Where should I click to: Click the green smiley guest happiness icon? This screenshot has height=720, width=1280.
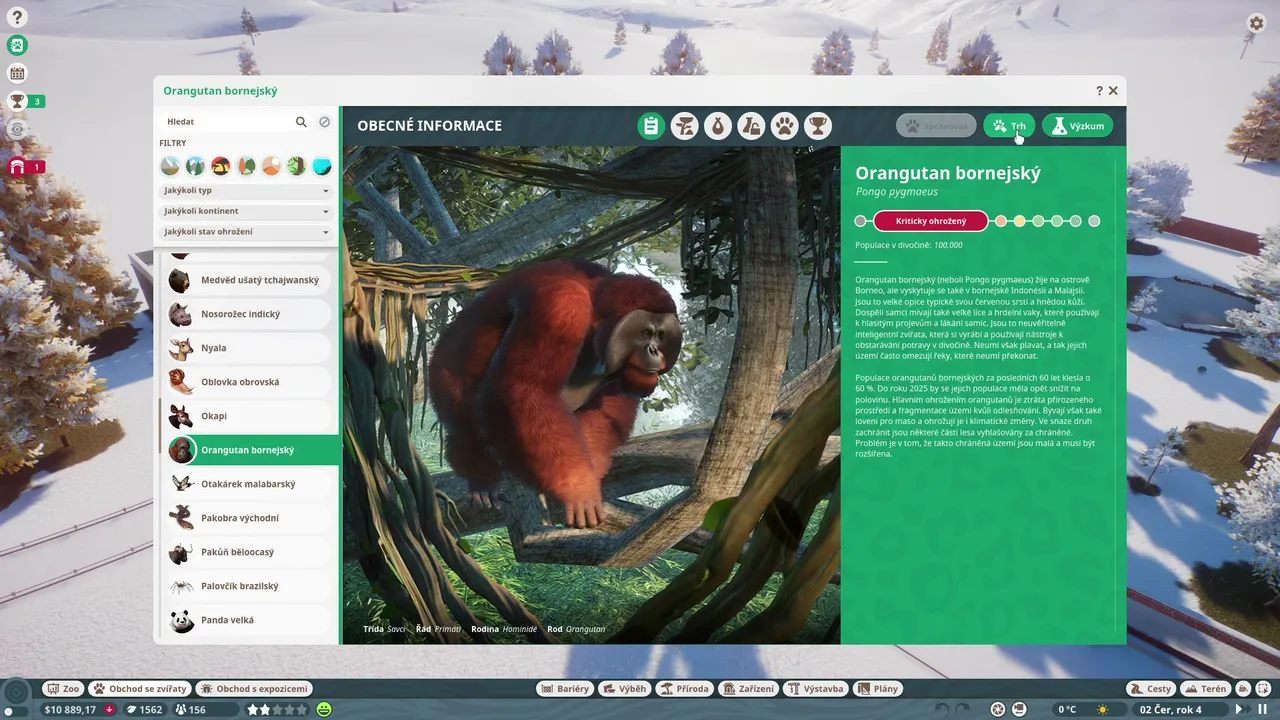(x=324, y=709)
